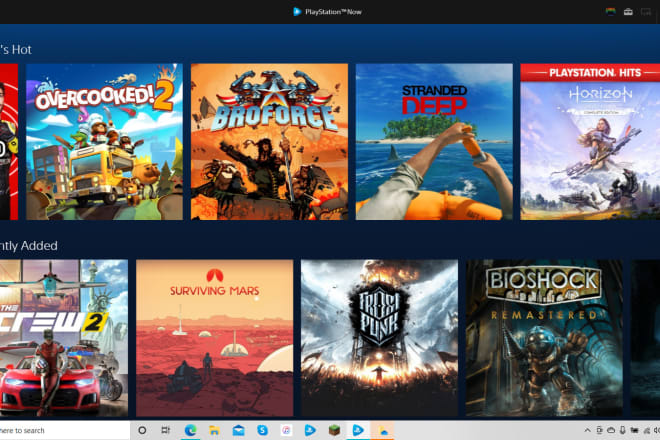Open Task View from the taskbar
Screen dimensions: 660x440
pos(166,430)
